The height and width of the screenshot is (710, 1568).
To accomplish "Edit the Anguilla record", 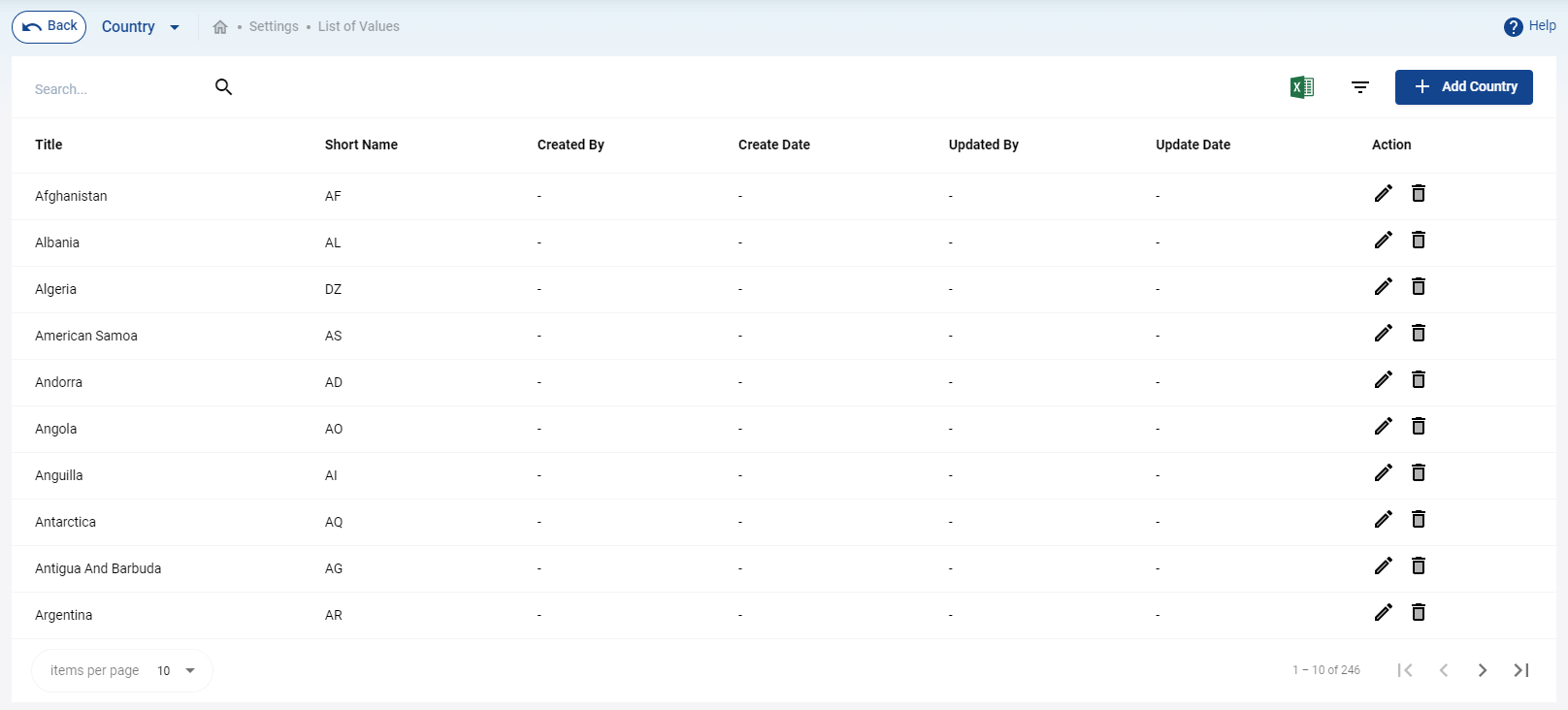I will coord(1384,472).
